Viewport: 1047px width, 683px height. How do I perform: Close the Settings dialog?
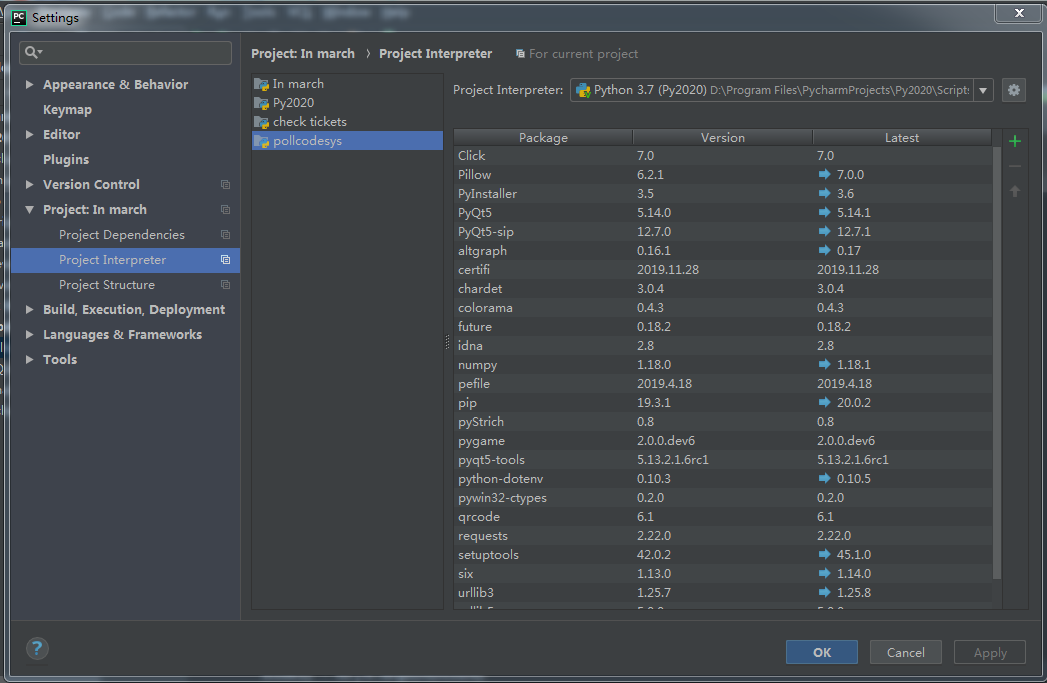[1019, 13]
